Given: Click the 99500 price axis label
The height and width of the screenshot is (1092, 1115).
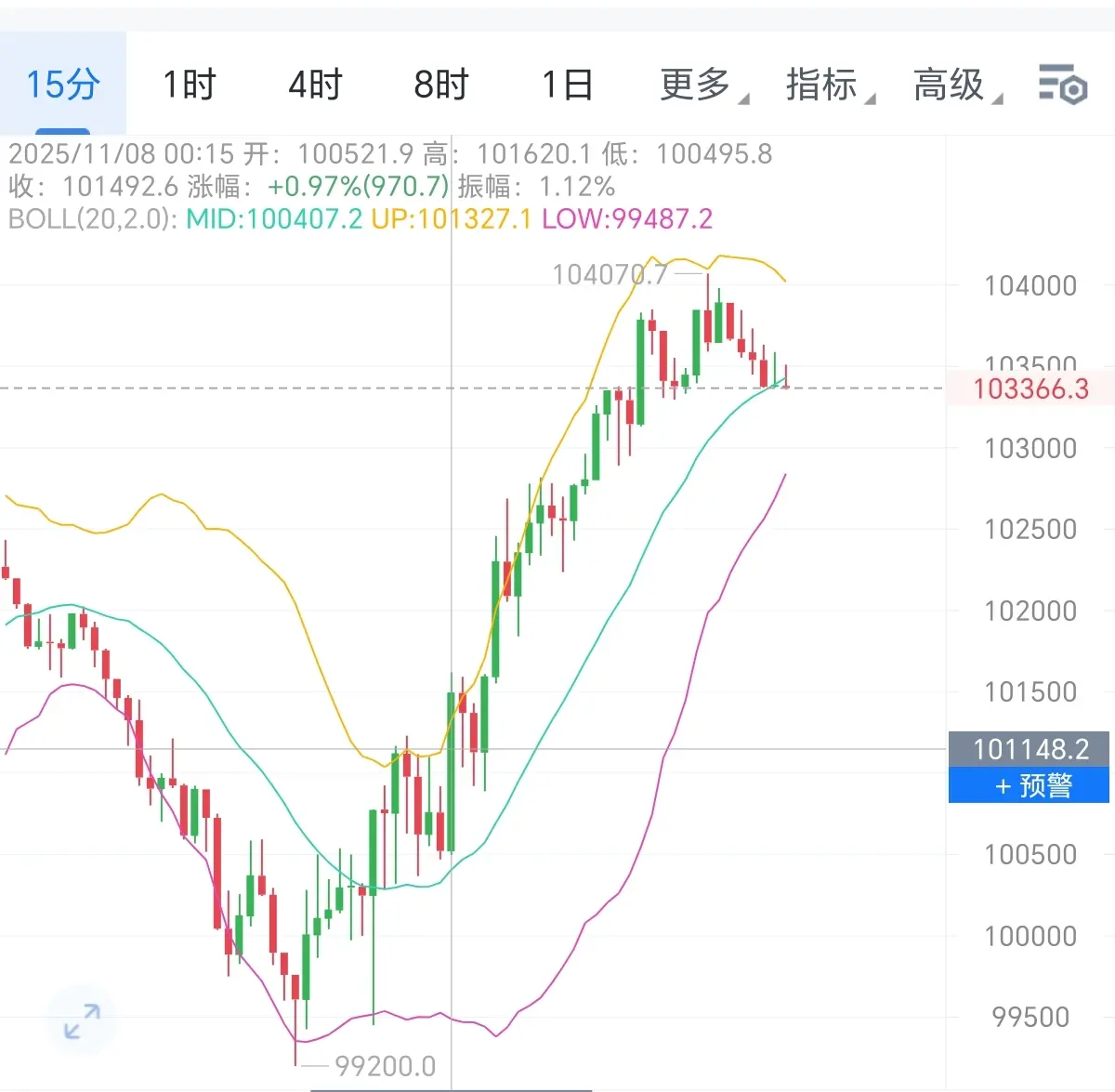Looking at the screenshot, I should pyautogui.click(x=1030, y=1017).
